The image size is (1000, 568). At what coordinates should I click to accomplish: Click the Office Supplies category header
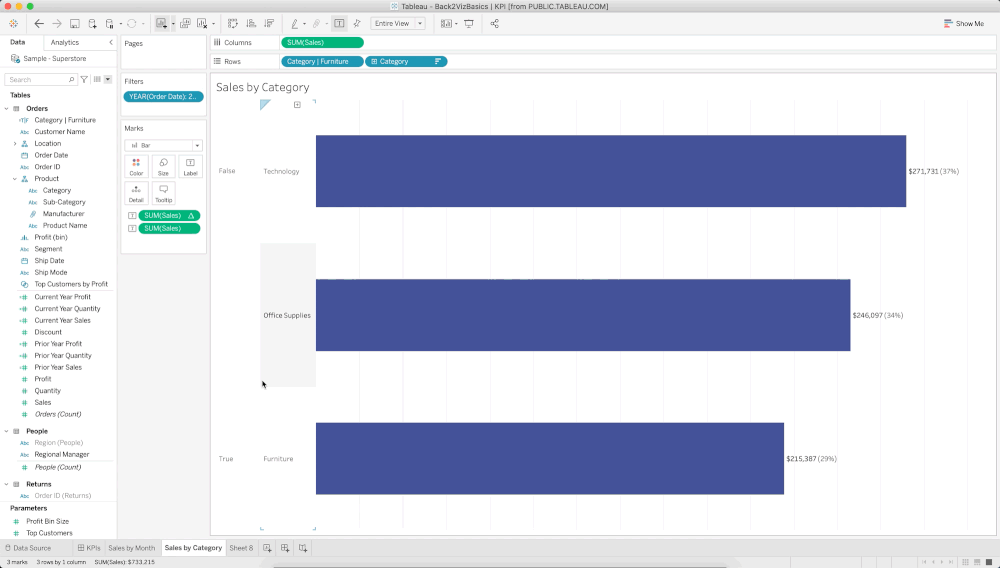(x=287, y=315)
